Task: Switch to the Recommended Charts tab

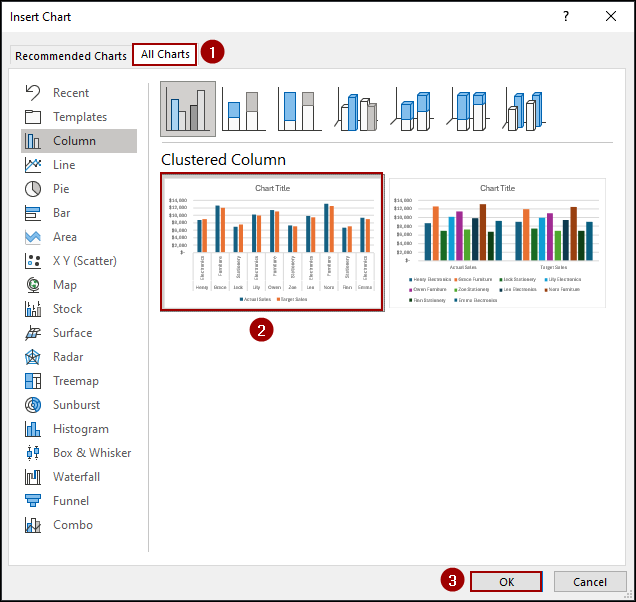Action: (71, 56)
